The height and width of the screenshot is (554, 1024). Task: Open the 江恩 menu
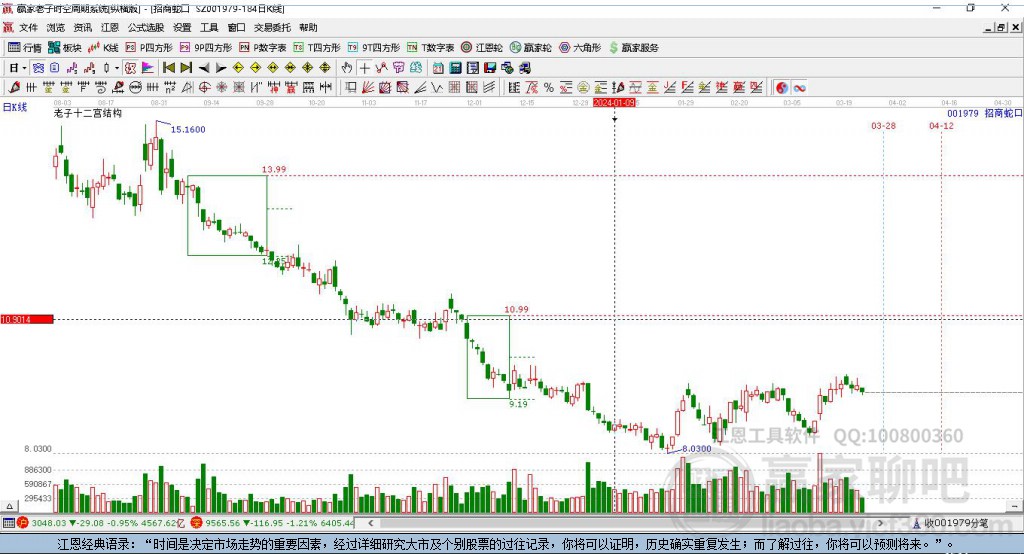(110, 27)
